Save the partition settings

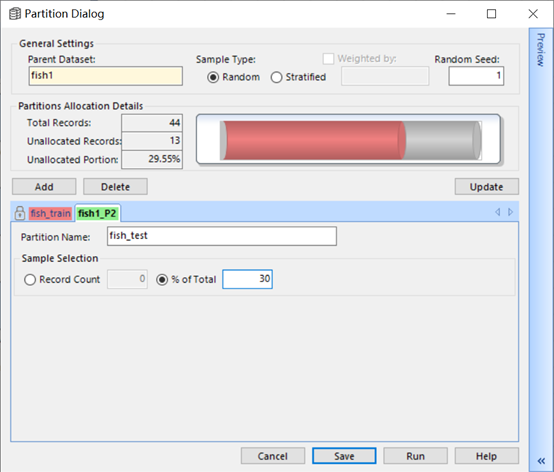click(344, 456)
